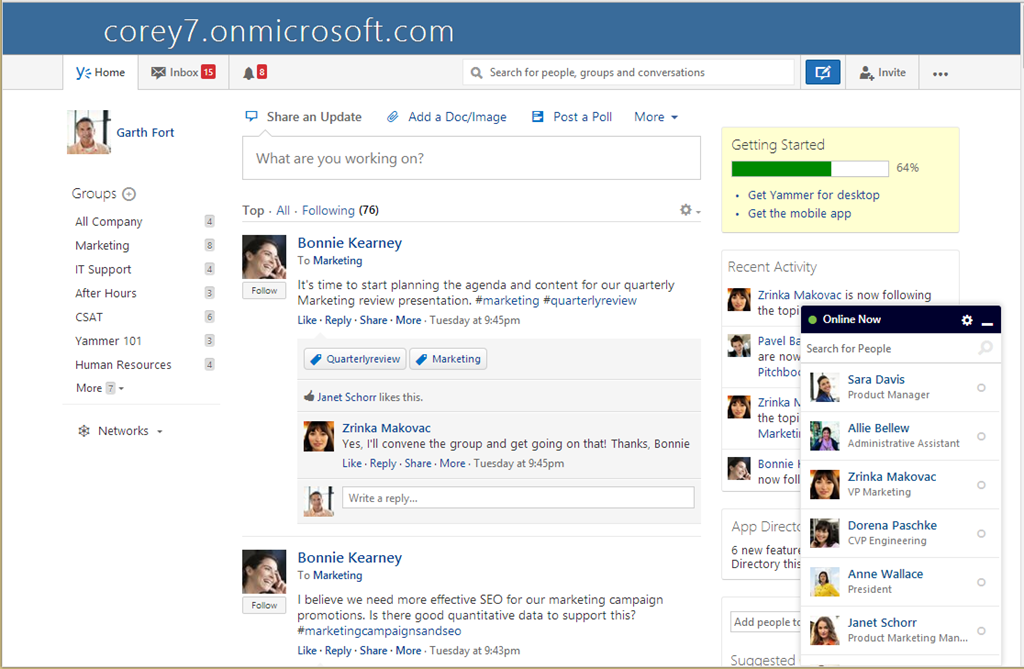Viewport: 1024px width, 669px height.
Task: Select Anne Wallace status circle
Action: coord(981,582)
